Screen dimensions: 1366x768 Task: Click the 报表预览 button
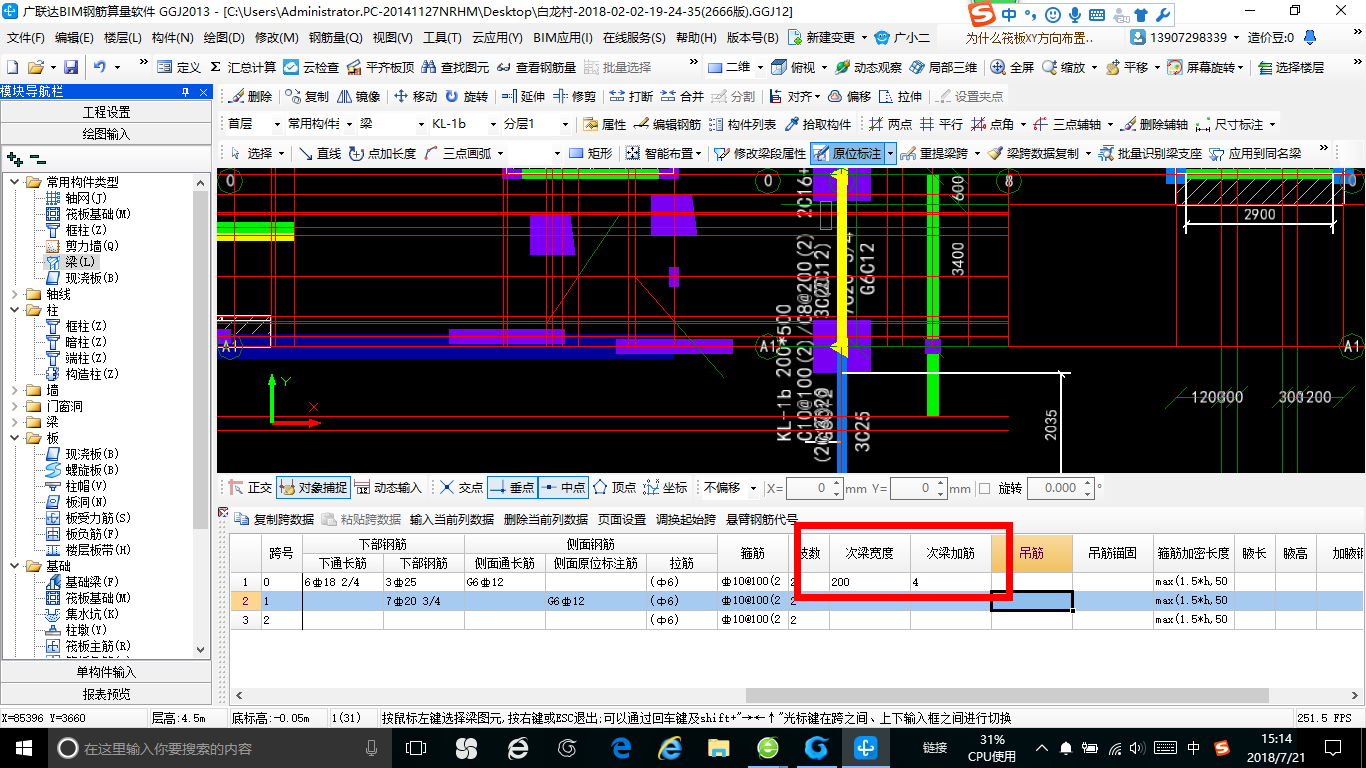[x=106, y=694]
